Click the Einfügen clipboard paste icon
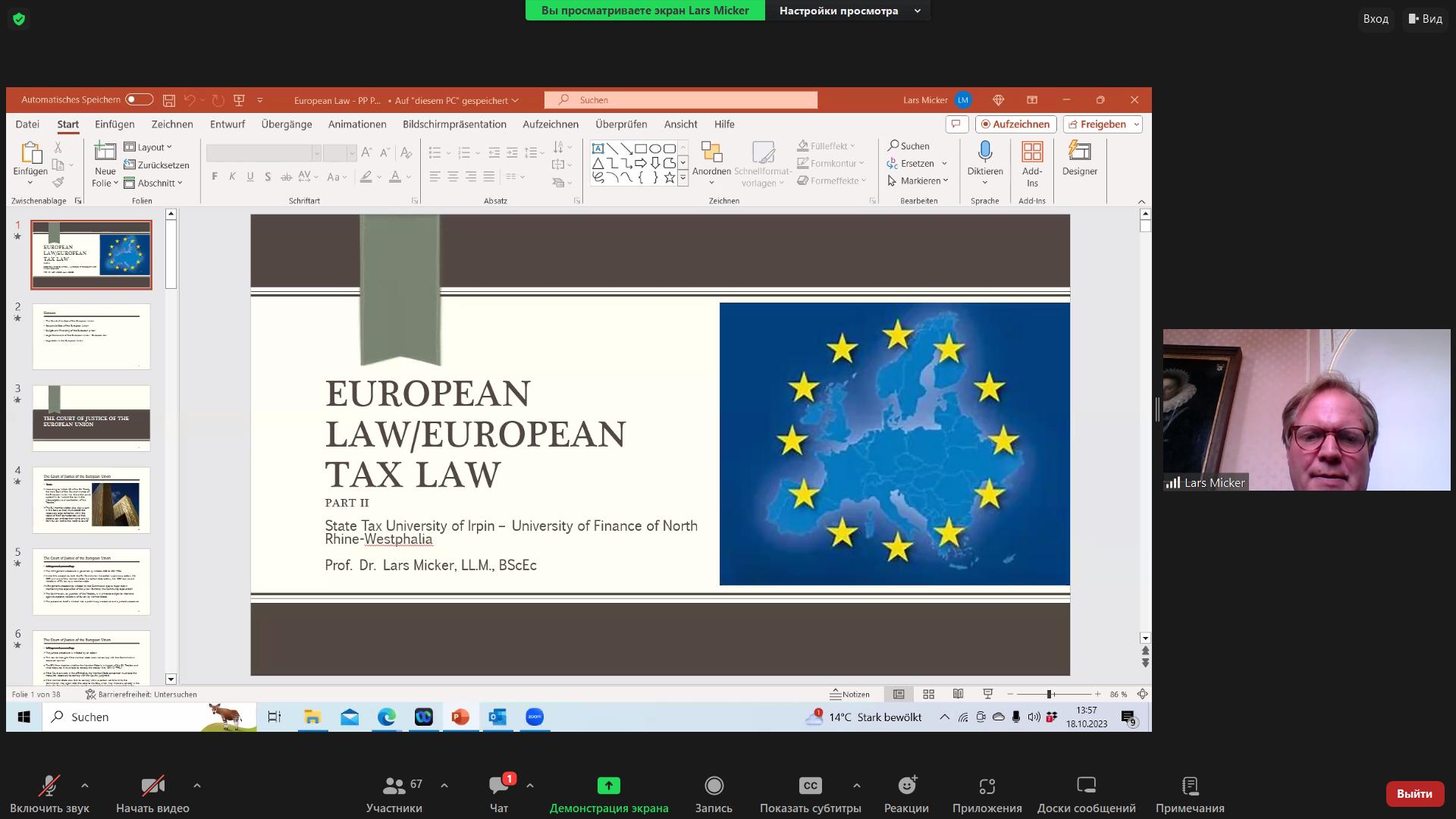1456x819 pixels. (30, 152)
